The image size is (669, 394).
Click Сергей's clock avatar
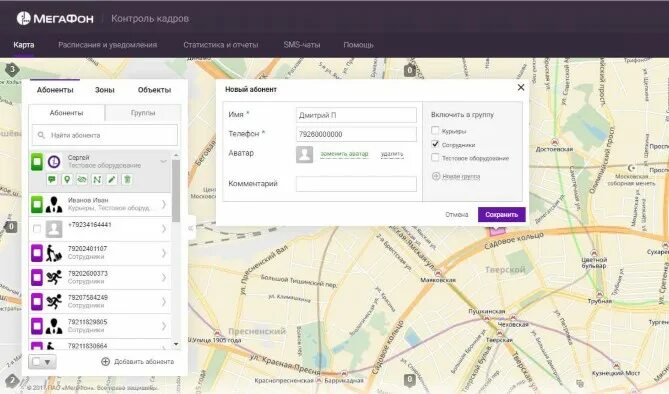click(54, 162)
